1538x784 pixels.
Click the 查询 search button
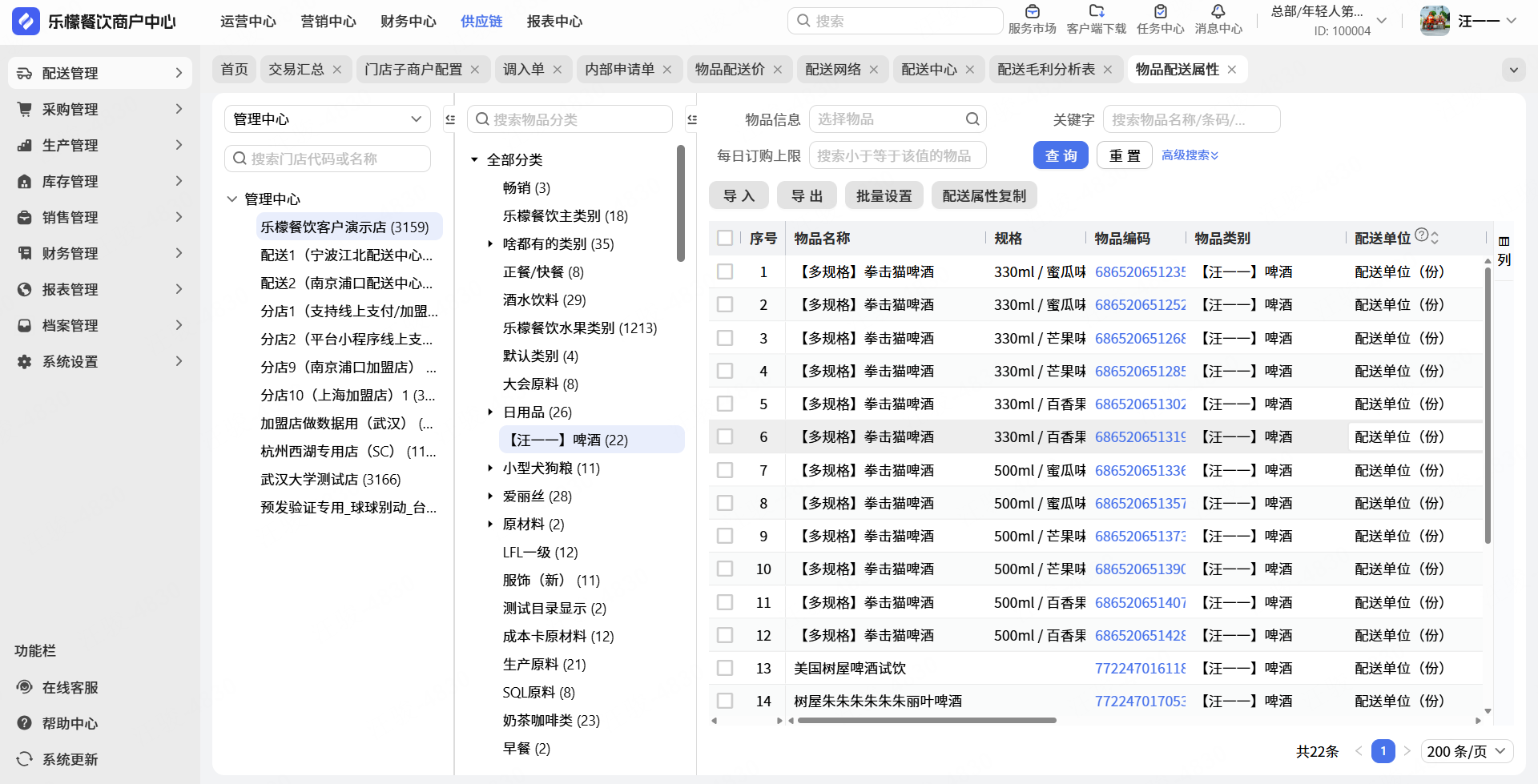point(1061,155)
